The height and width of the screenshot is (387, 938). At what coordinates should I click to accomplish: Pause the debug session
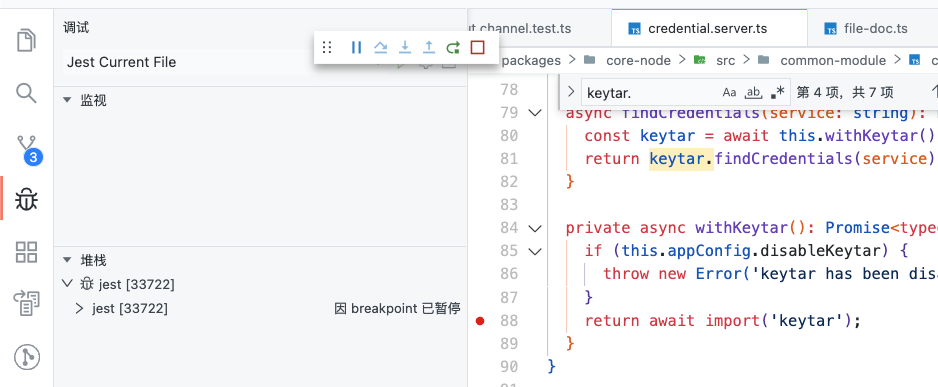click(x=357, y=47)
